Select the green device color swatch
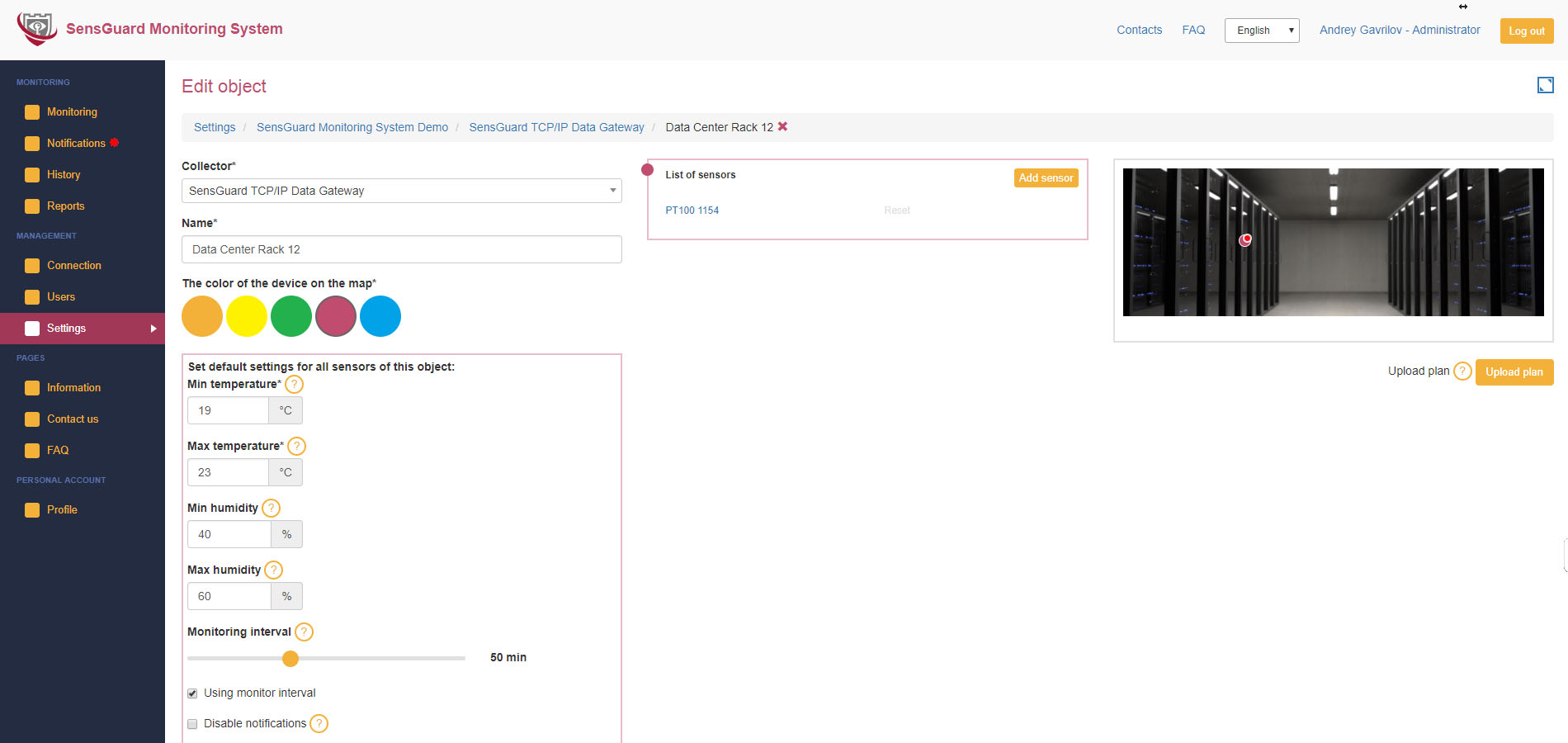The image size is (1568, 743). [291, 316]
